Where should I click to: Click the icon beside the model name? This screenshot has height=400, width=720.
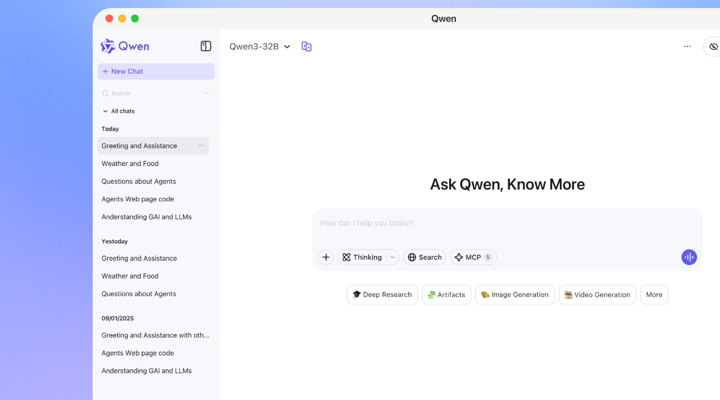pyautogui.click(x=306, y=46)
